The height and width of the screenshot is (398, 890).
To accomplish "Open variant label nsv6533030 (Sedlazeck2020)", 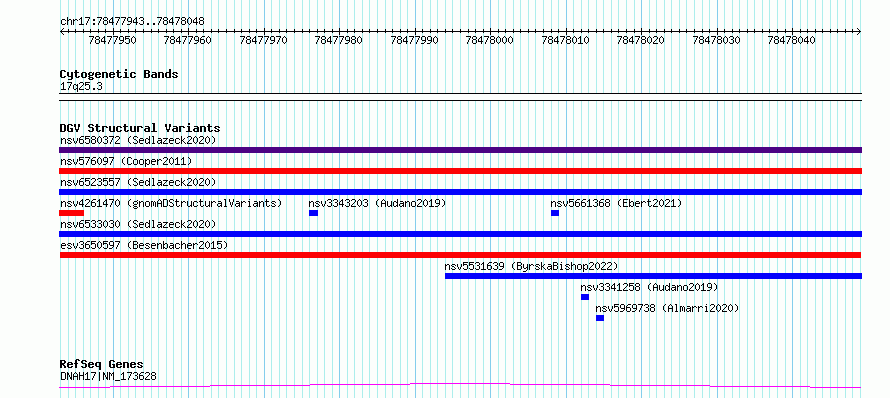I will (x=138, y=224).
